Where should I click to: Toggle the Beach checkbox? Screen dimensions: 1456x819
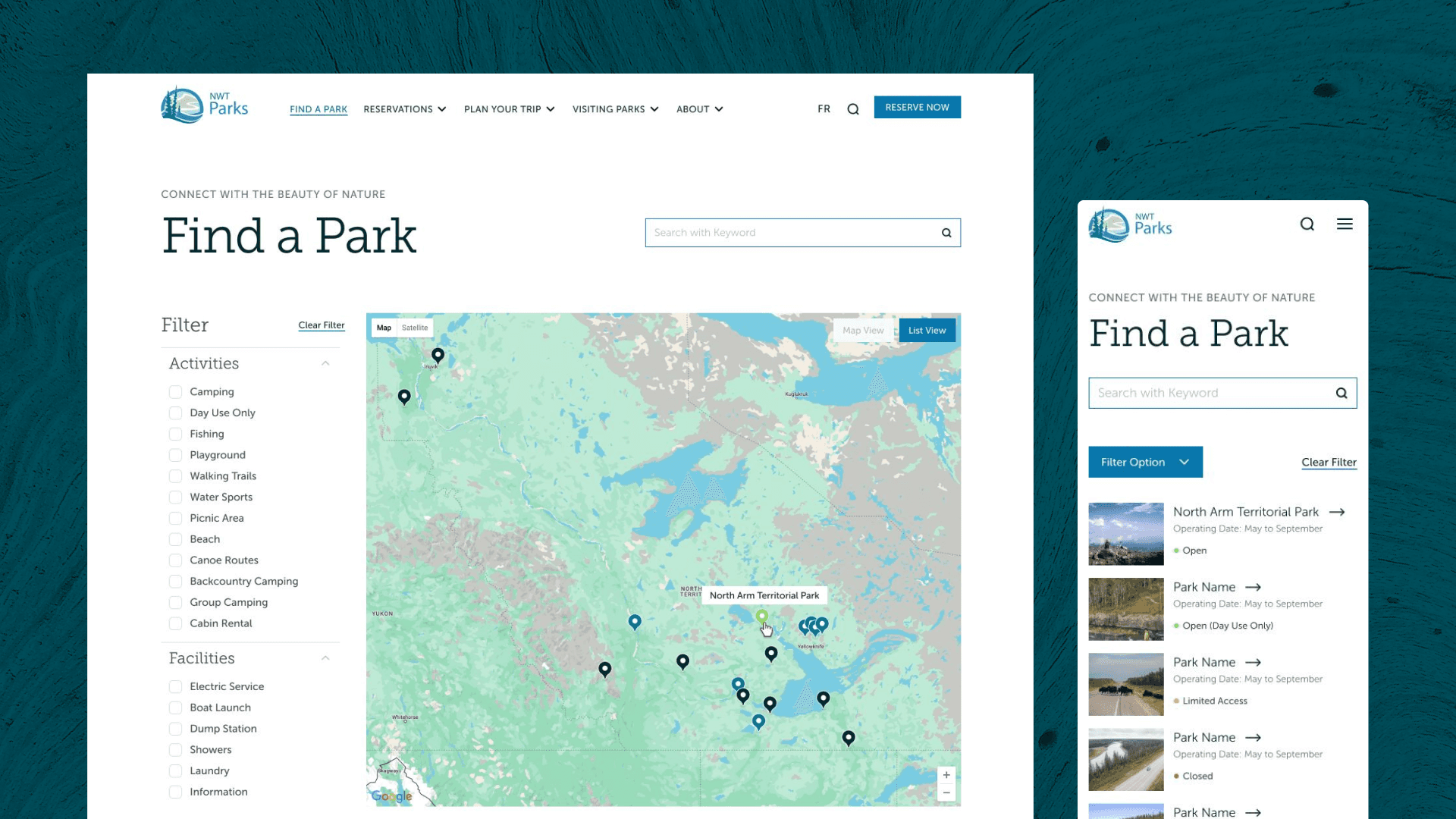175,539
